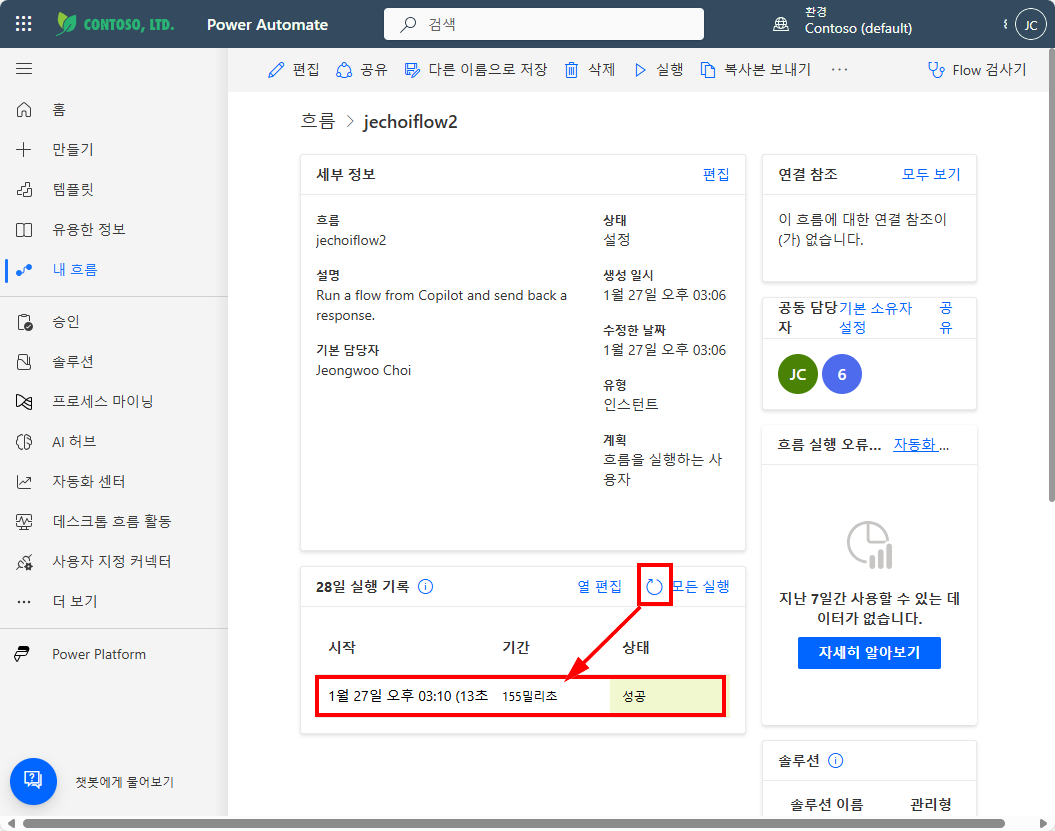
Task: Click the Power Platform sidebar icon
Action: coord(22,654)
